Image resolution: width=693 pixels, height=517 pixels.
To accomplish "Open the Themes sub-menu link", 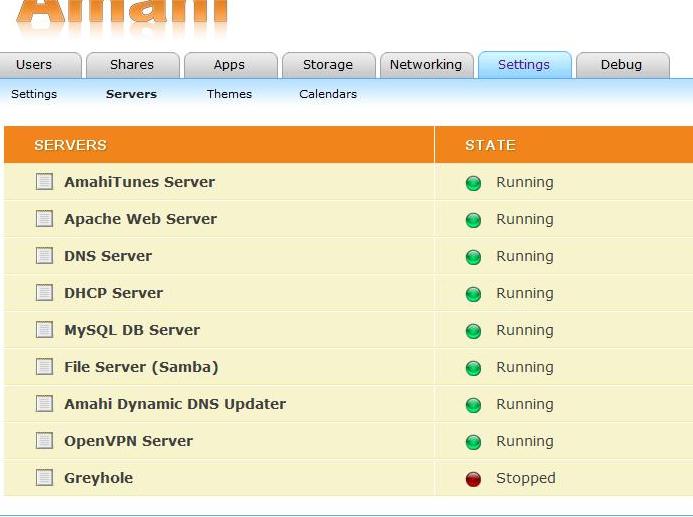I will coord(229,94).
